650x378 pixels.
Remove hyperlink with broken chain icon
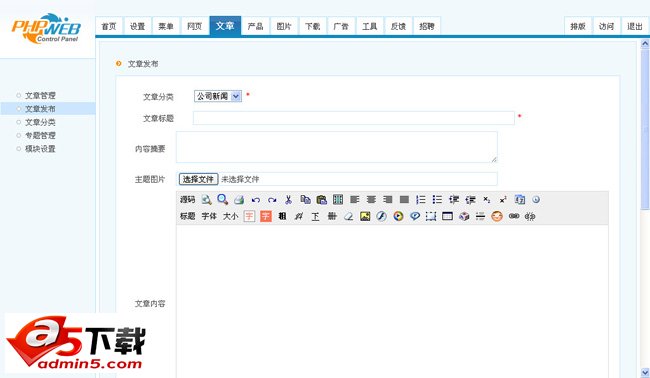(x=530, y=216)
